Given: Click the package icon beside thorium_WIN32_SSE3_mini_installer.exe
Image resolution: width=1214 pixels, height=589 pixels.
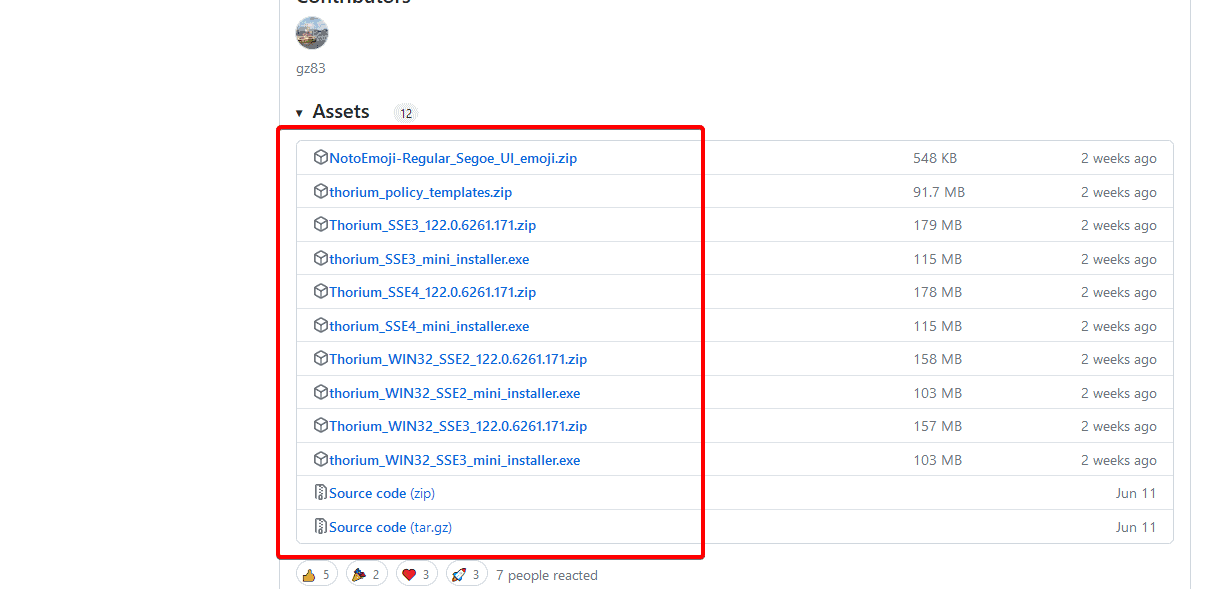Looking at the screenshot, I should [321, 459].
